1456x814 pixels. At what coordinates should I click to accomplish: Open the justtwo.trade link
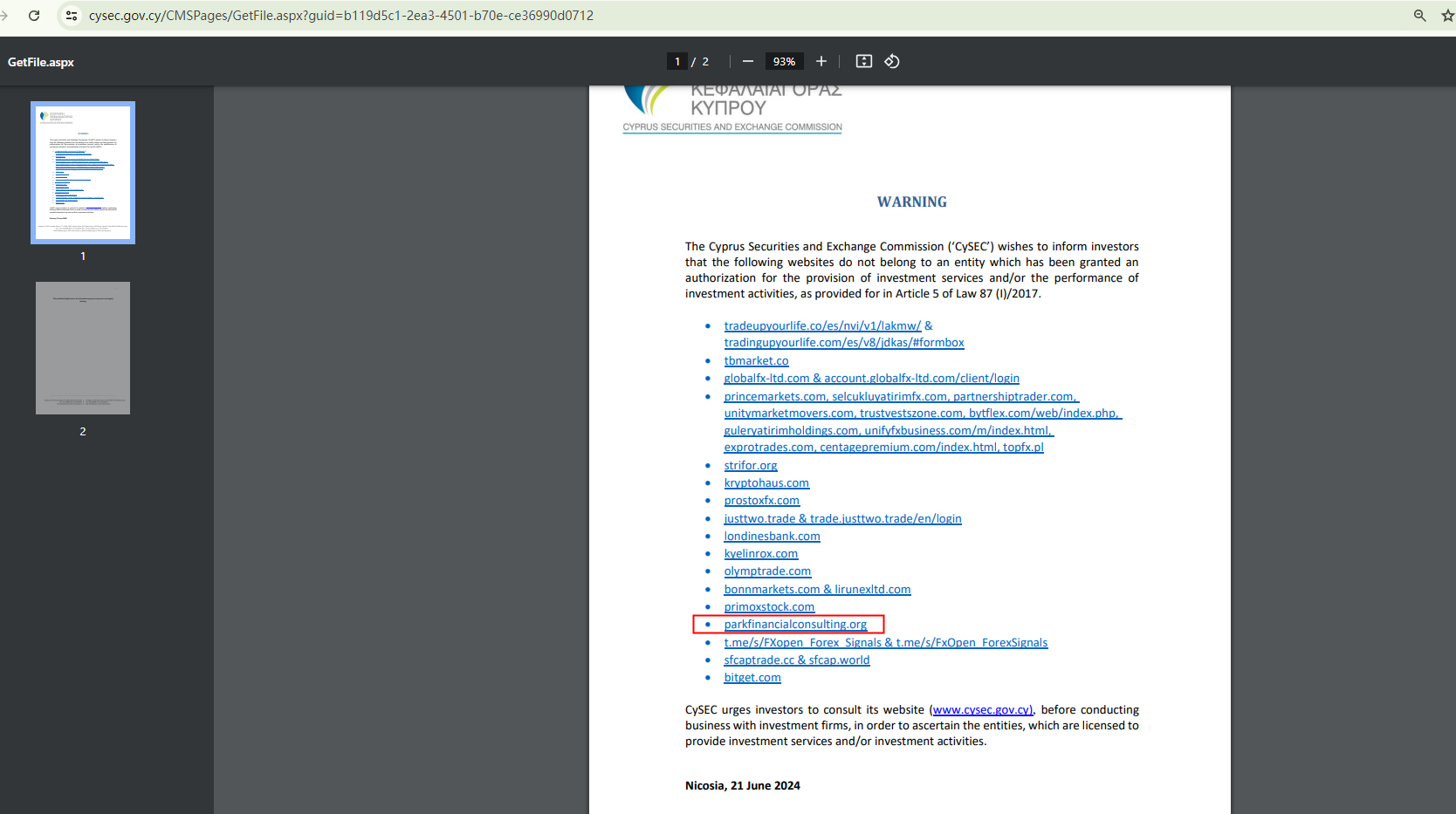(842, 519)
